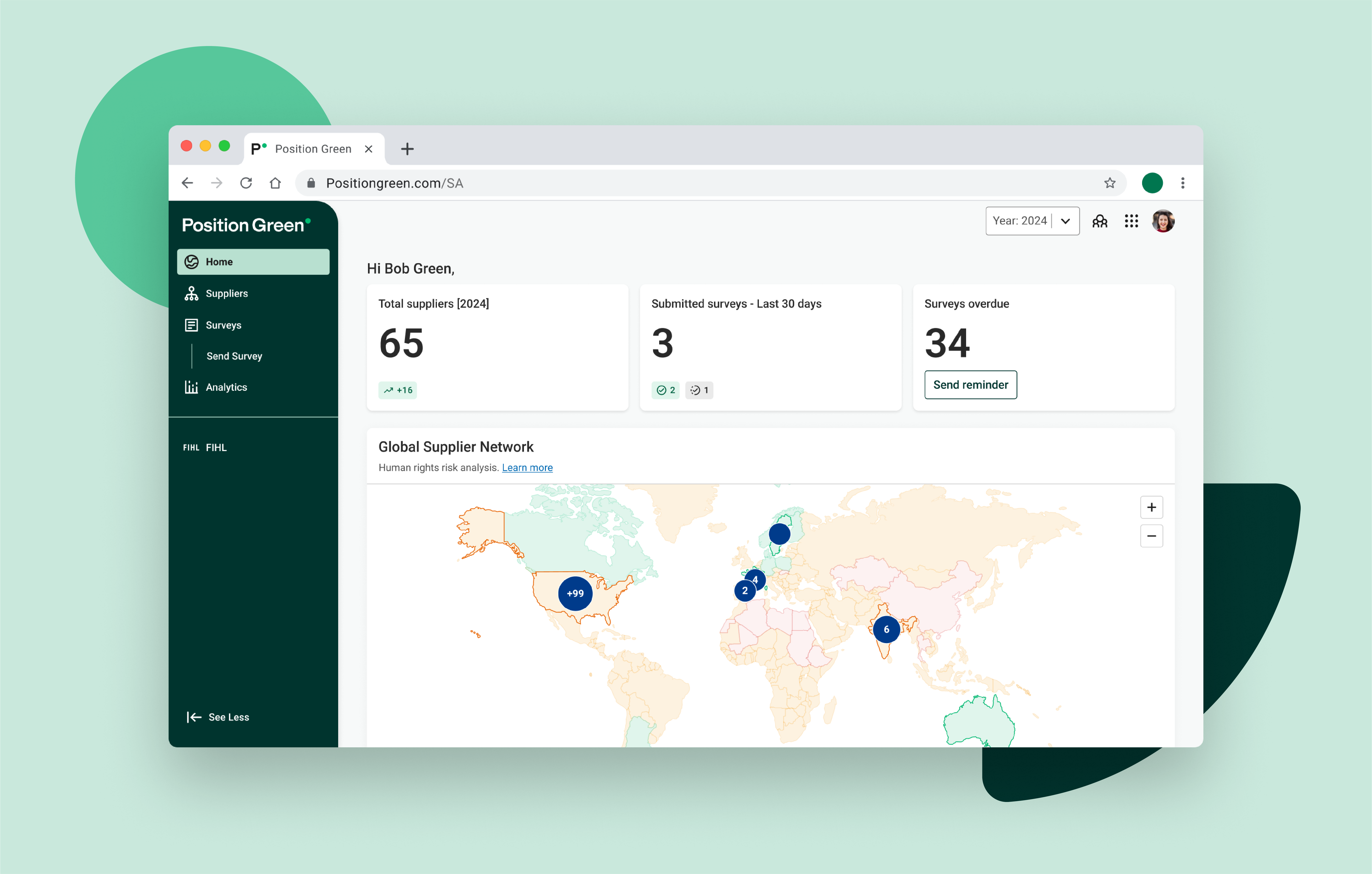Open the apps grid launcher icon
The width and height of the screenshot is (1372, 874).
pos(1131,221)
